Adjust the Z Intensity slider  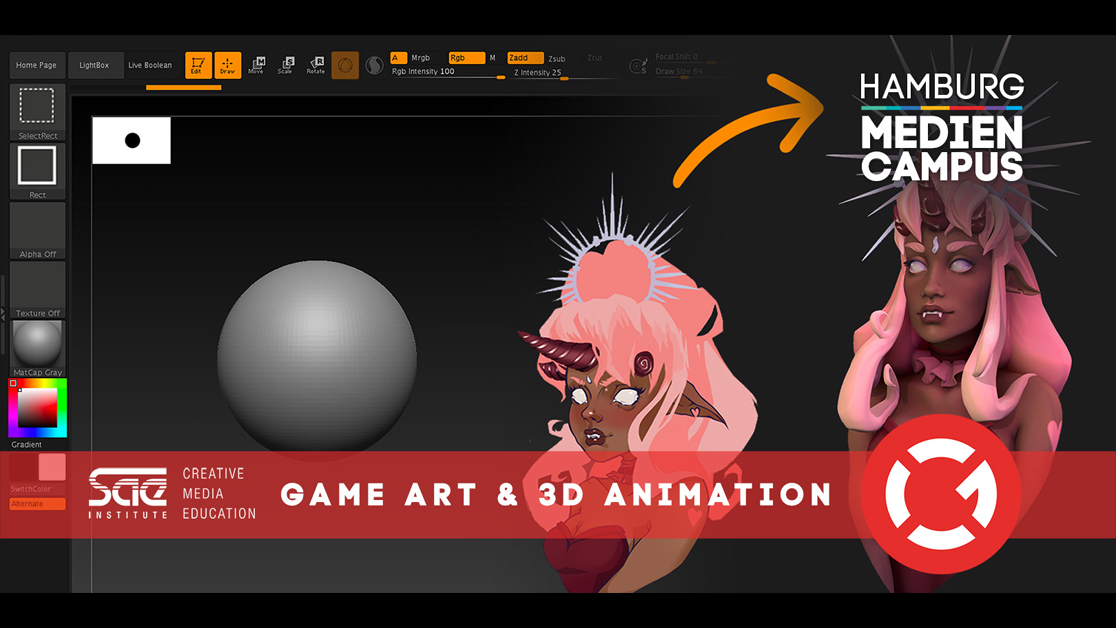tap(566, 73)
